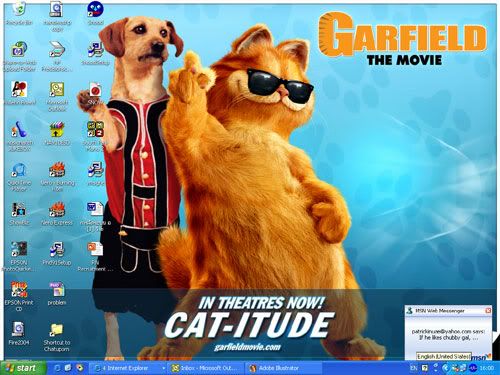Image resolution: width=500 pixels, height=375 pixels.
Task: Click the round blue tray icon beside clock
Action: pyautogui.click(x=472, y=368)
